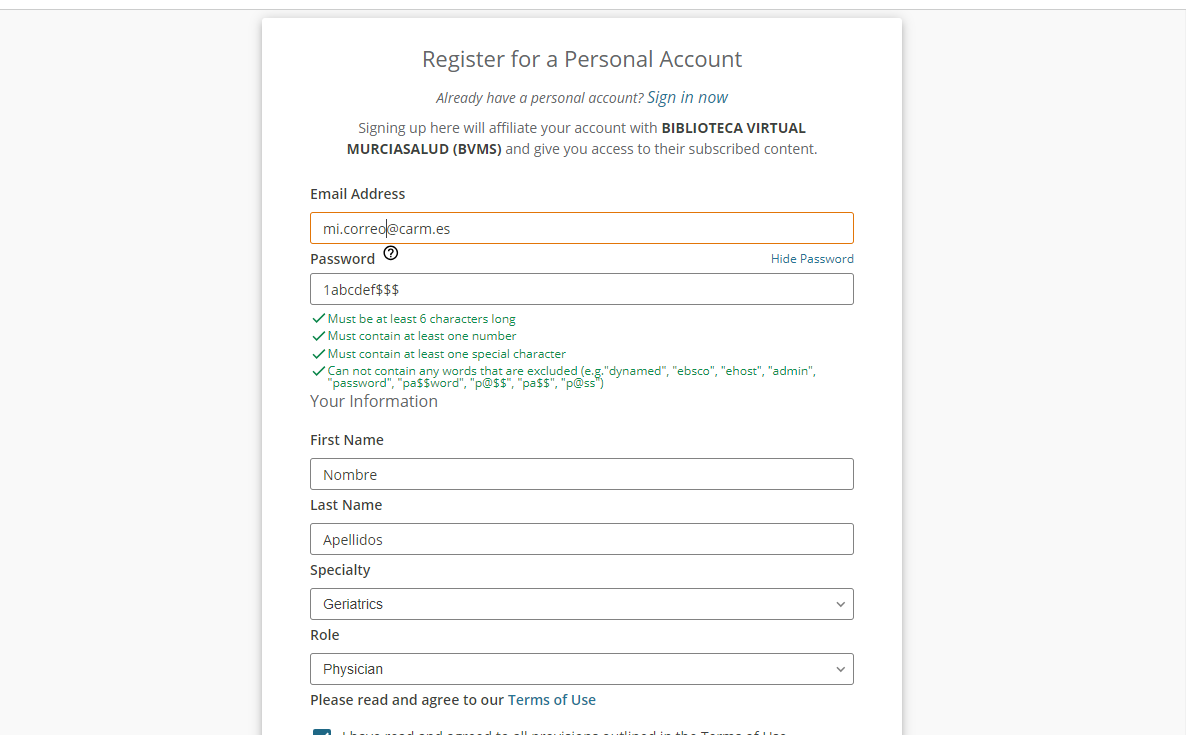
Task: Click into the Password text field
Action: click(581, 289)
